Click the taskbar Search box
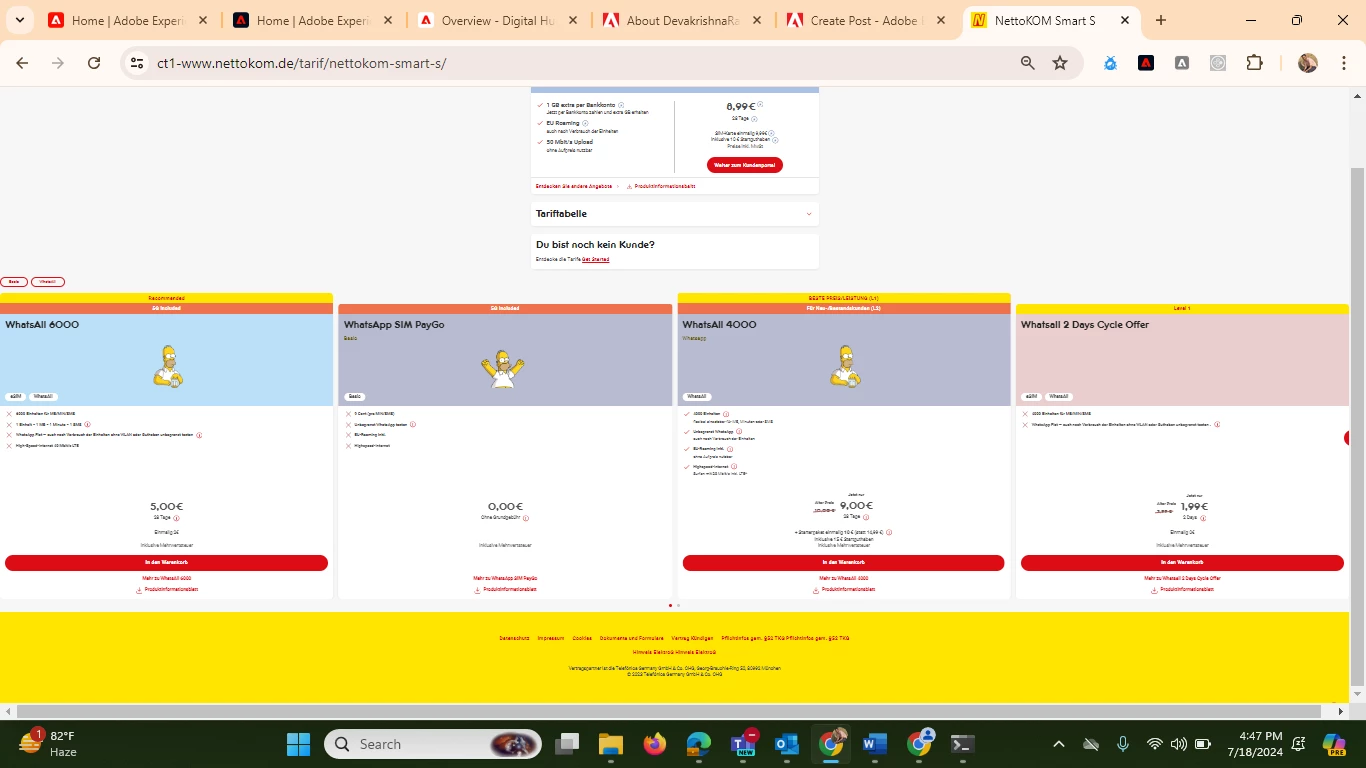 [433, 744]
